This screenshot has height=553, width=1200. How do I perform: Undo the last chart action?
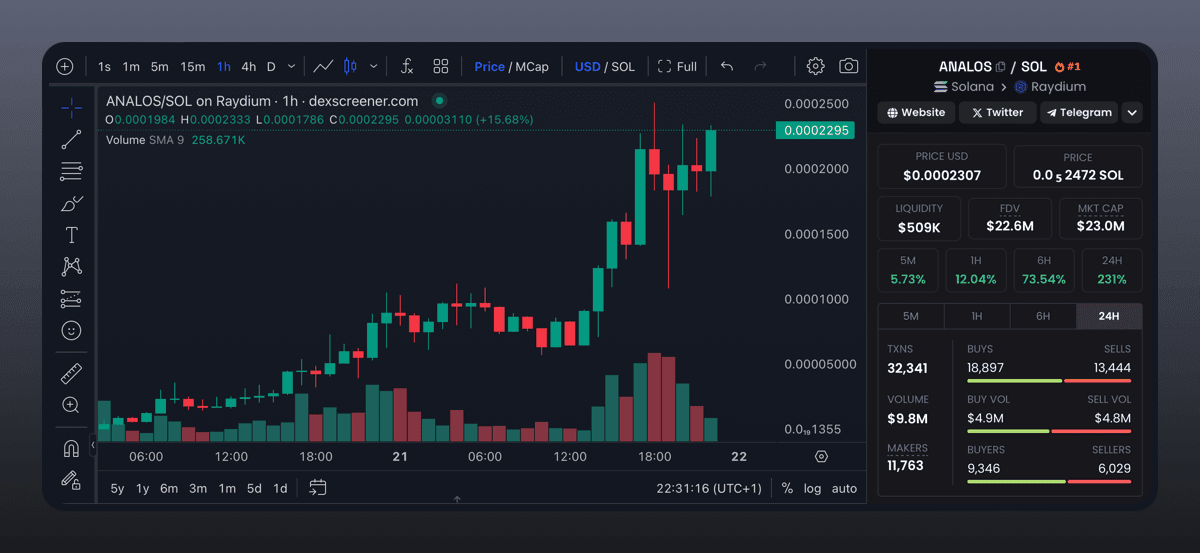coord(727,67)
